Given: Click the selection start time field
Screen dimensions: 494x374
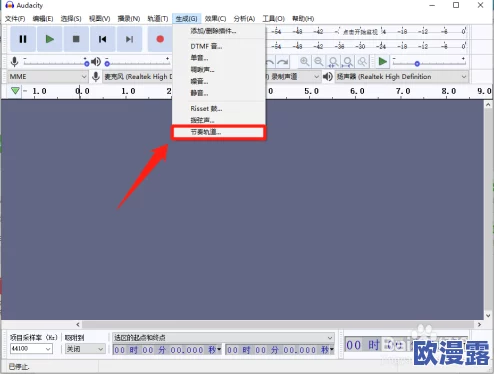Looking at the screenshot, I should click(x=167, y=350).
